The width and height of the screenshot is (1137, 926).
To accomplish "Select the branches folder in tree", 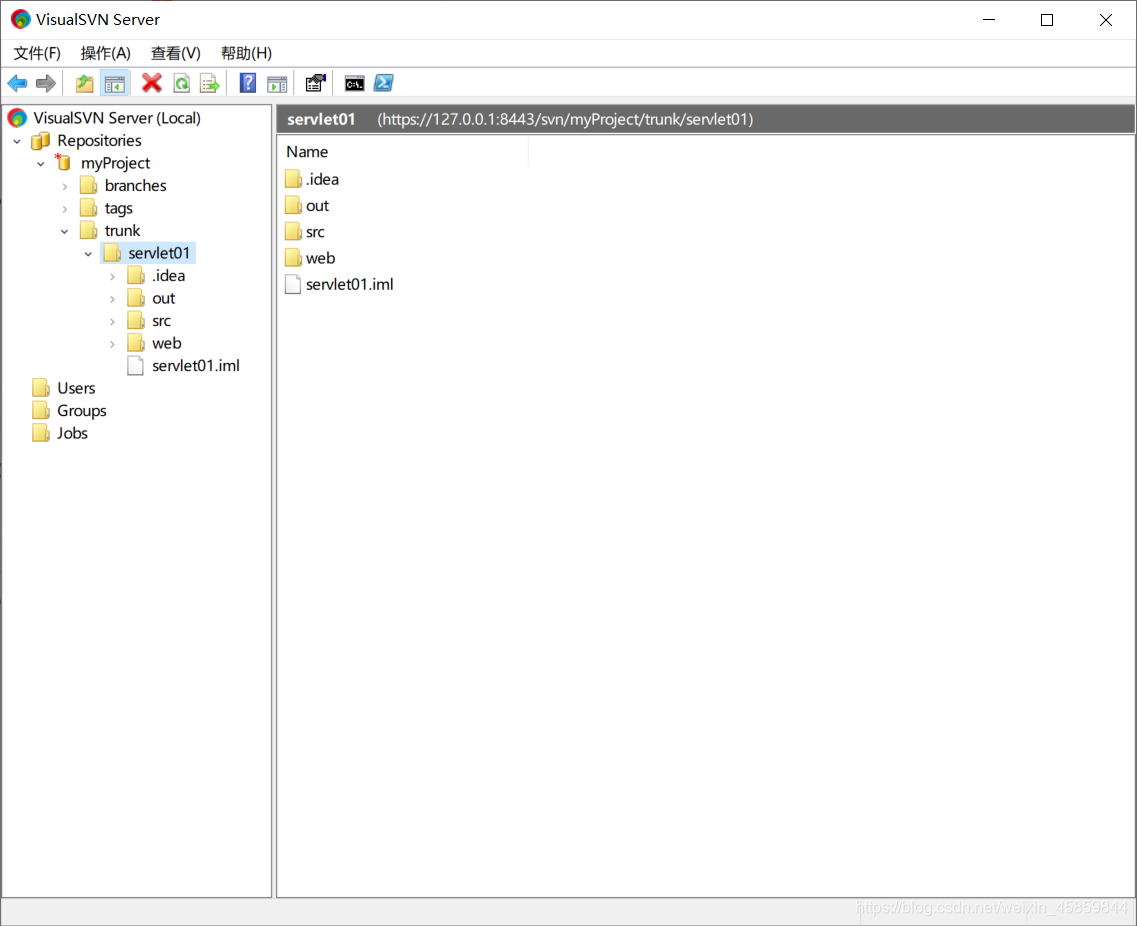I will [x=136, y=185].
